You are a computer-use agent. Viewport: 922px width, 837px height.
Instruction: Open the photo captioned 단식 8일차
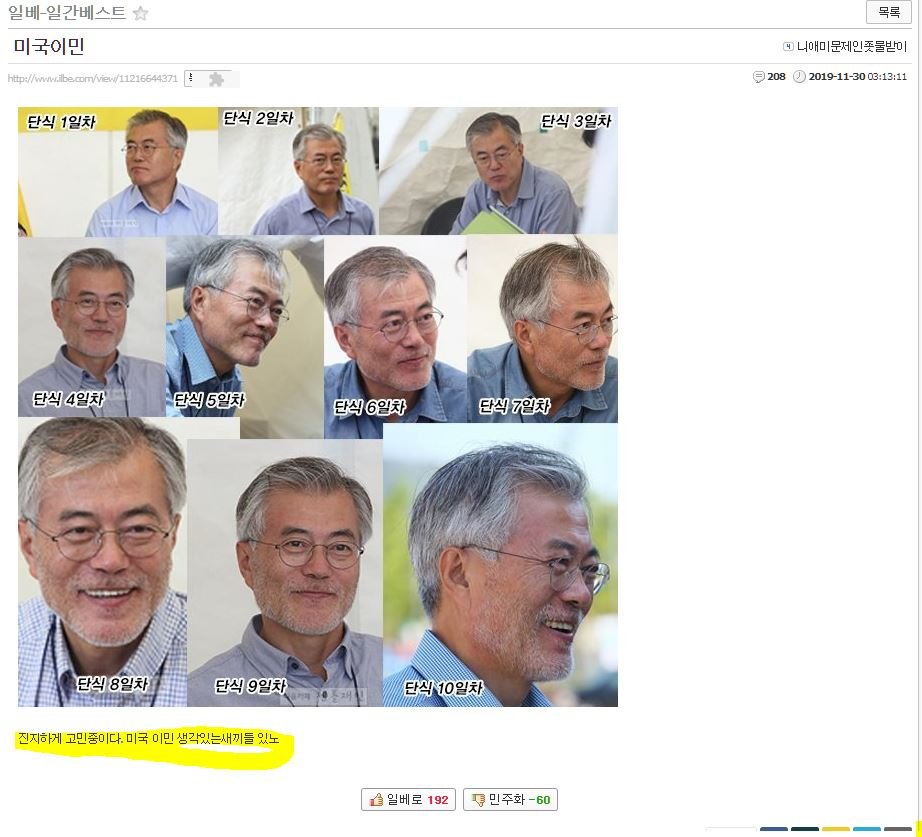click(102, 560)
